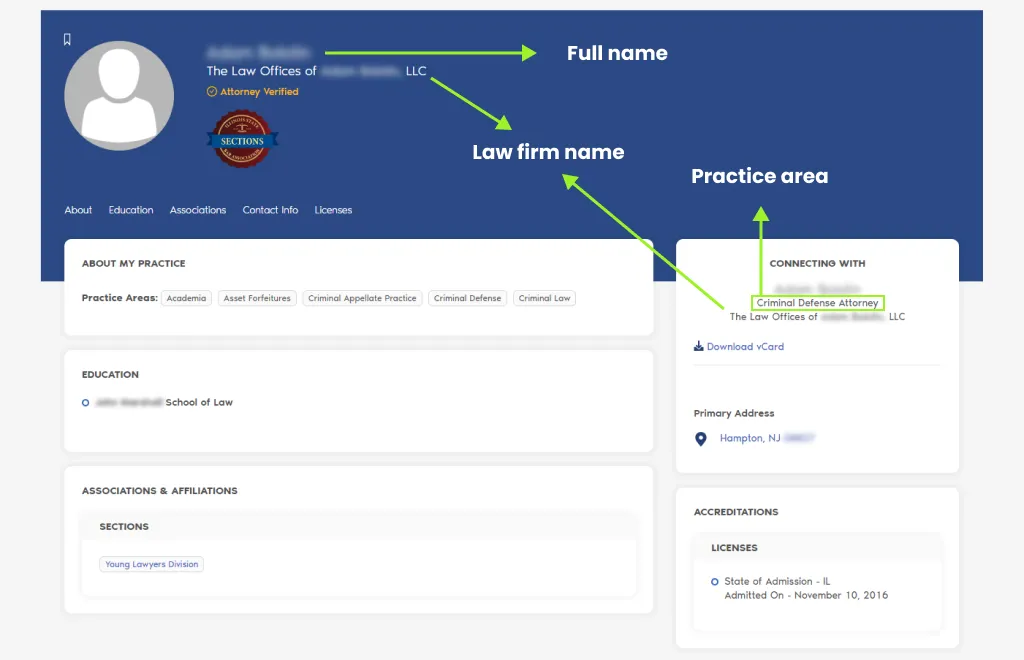Switch to the Licenses tab
This screenshot has height=660, width=1024.
point(333,210)
